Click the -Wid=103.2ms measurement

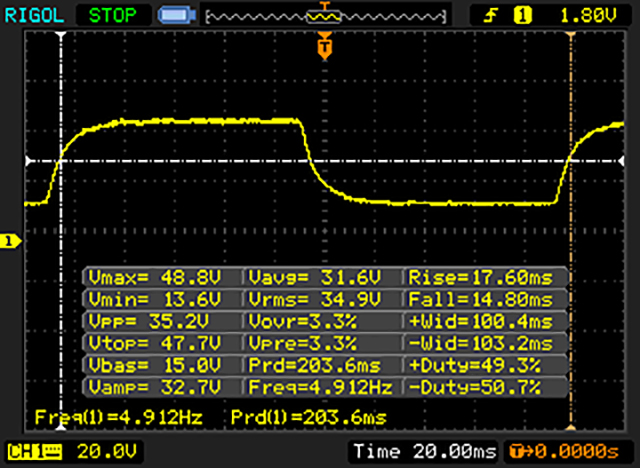click(480, 343)
